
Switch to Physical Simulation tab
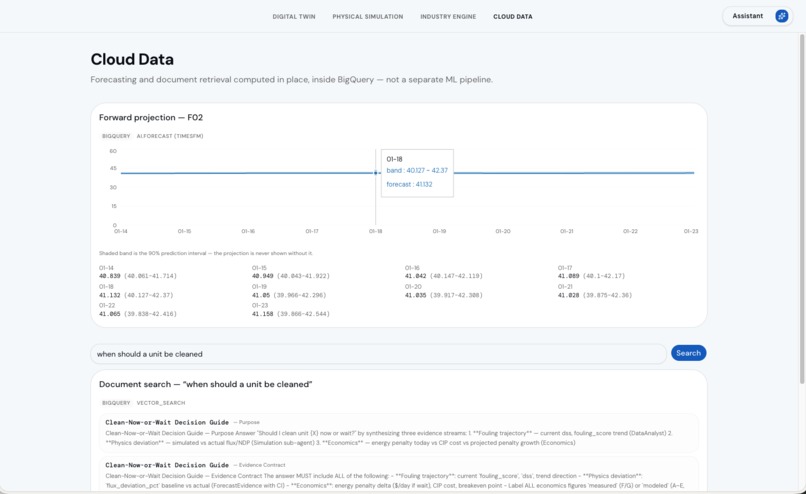pos(368,16)
